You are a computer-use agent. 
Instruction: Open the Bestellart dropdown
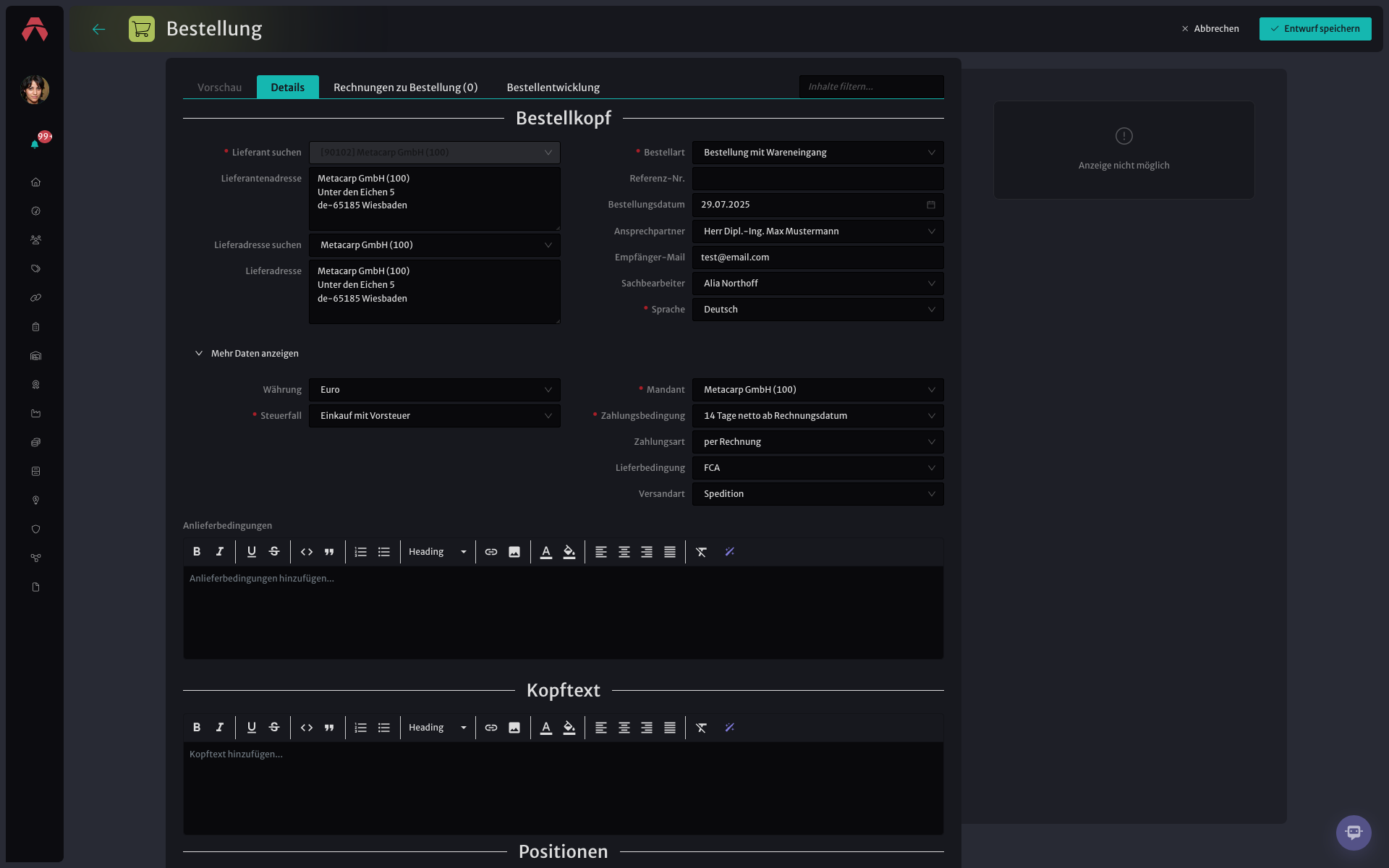coord(817,153)
